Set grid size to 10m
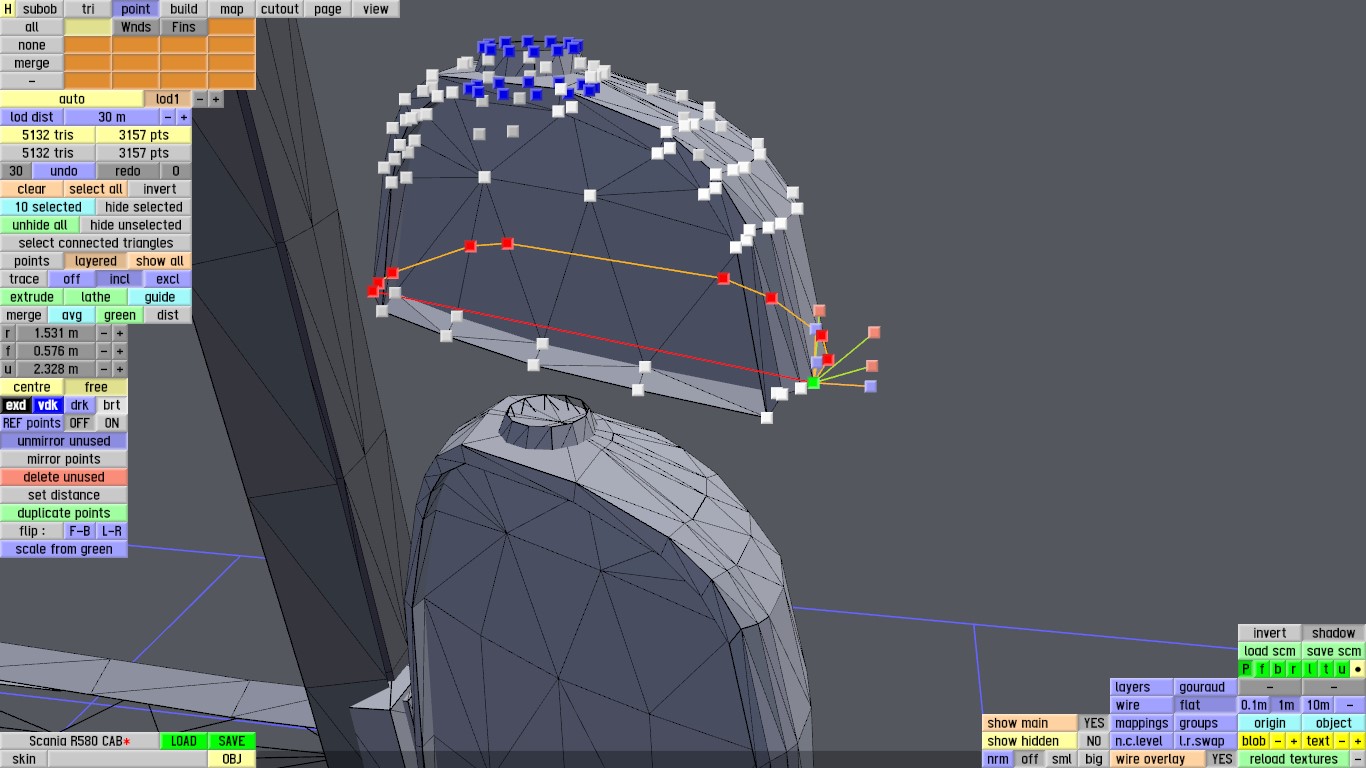 click(x=1318, y=705)
